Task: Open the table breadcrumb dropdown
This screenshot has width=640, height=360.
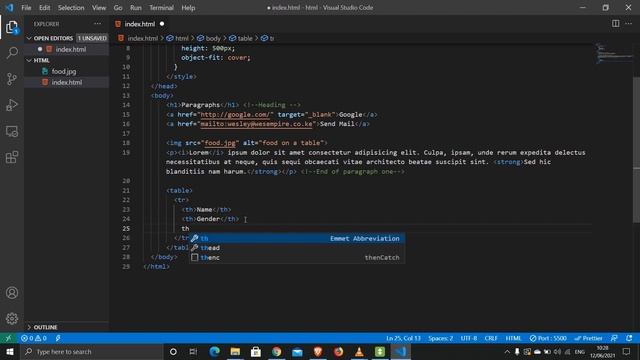Action: point(241,38)
